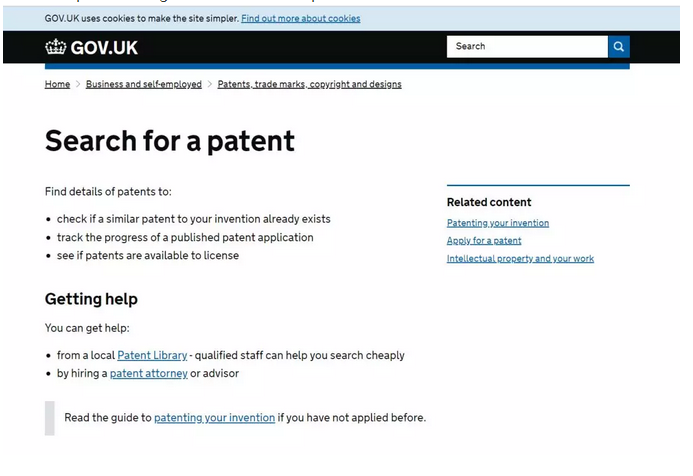Click the GOV.UK text in header
This screenshot has width=693, height=476.
(104, 48)
